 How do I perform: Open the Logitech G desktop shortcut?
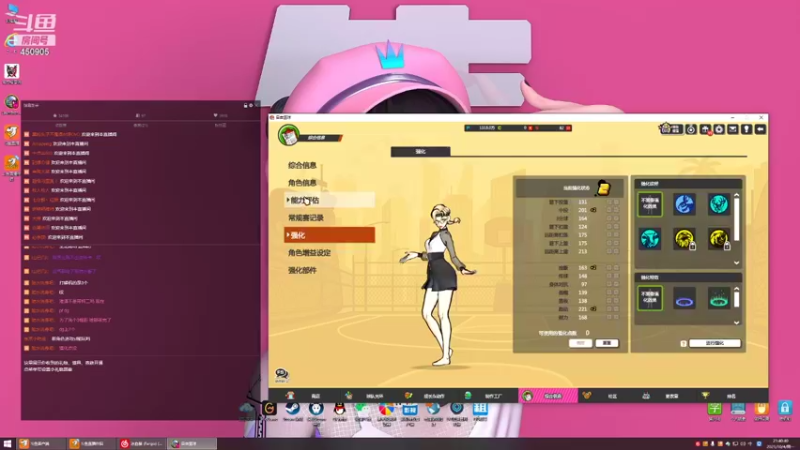click(269, 410)
